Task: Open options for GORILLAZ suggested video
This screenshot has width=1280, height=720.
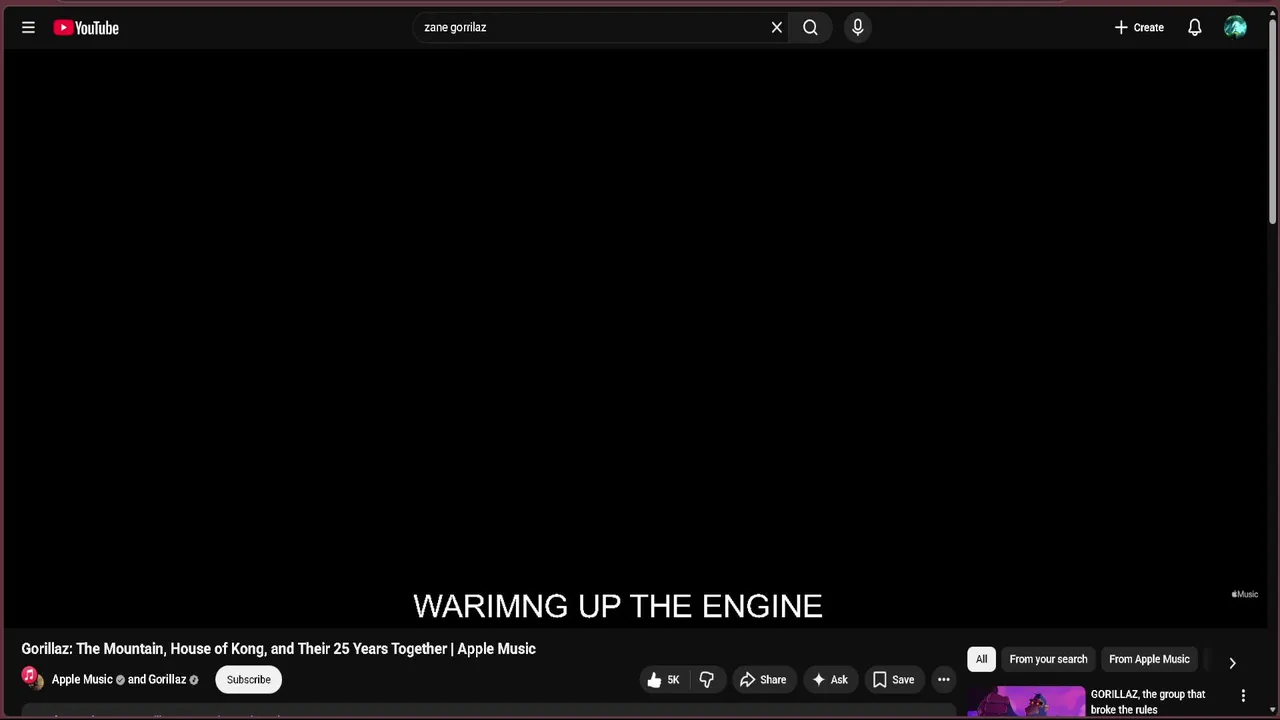Action: coord(1243,696)
